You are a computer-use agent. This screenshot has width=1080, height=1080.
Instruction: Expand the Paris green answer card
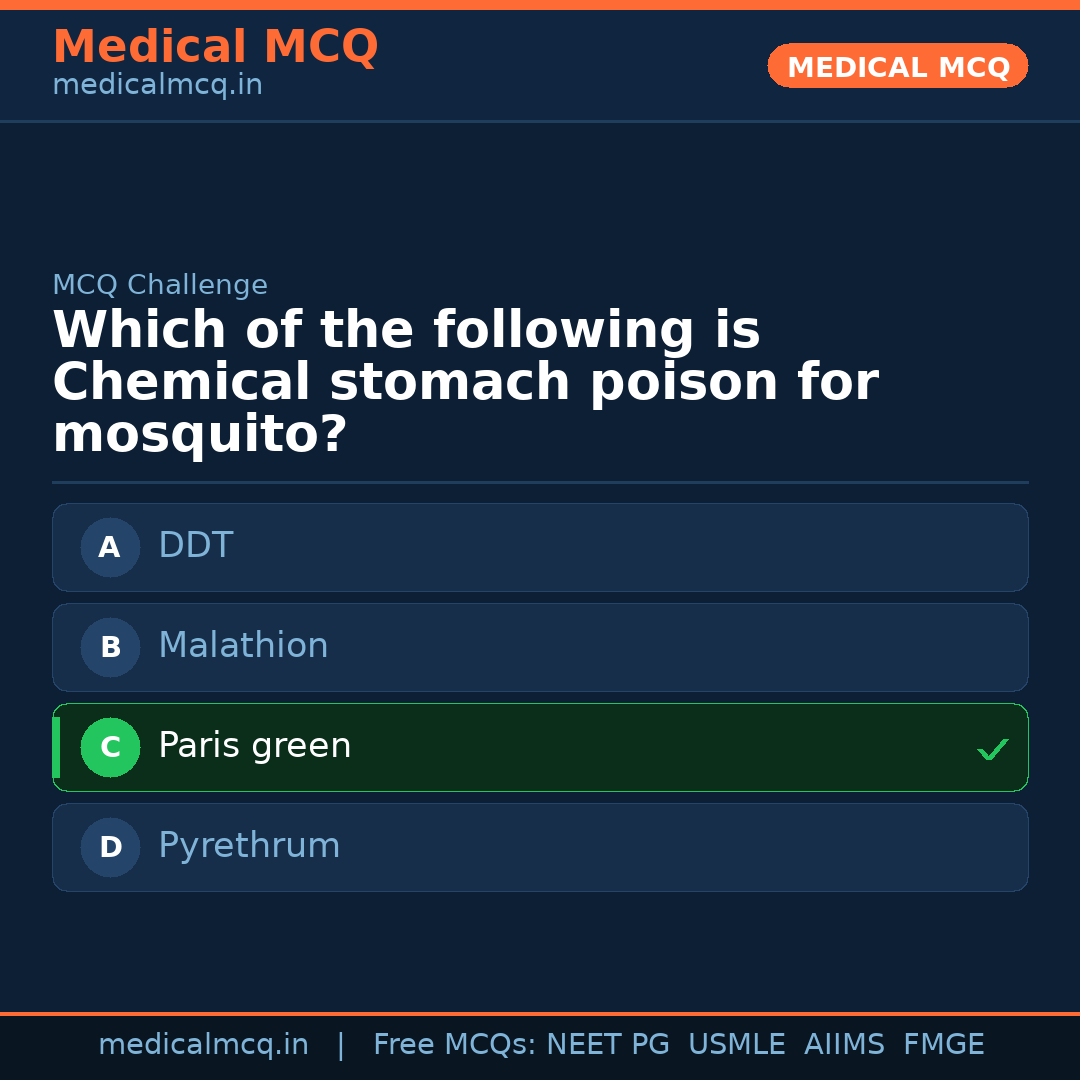click(540, 747)
